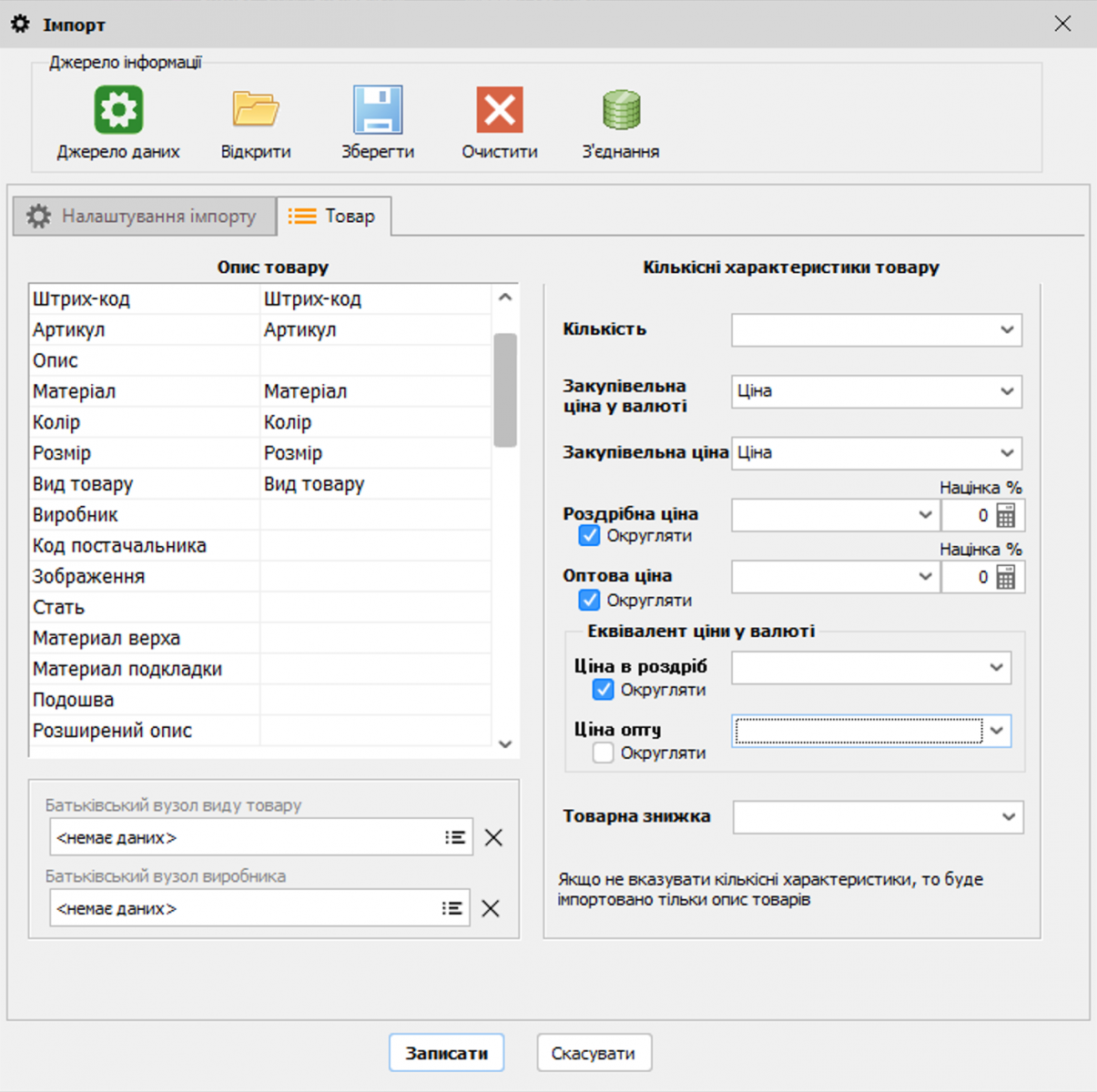Click the Зберегти floppy disk icon

click(377, 110)
